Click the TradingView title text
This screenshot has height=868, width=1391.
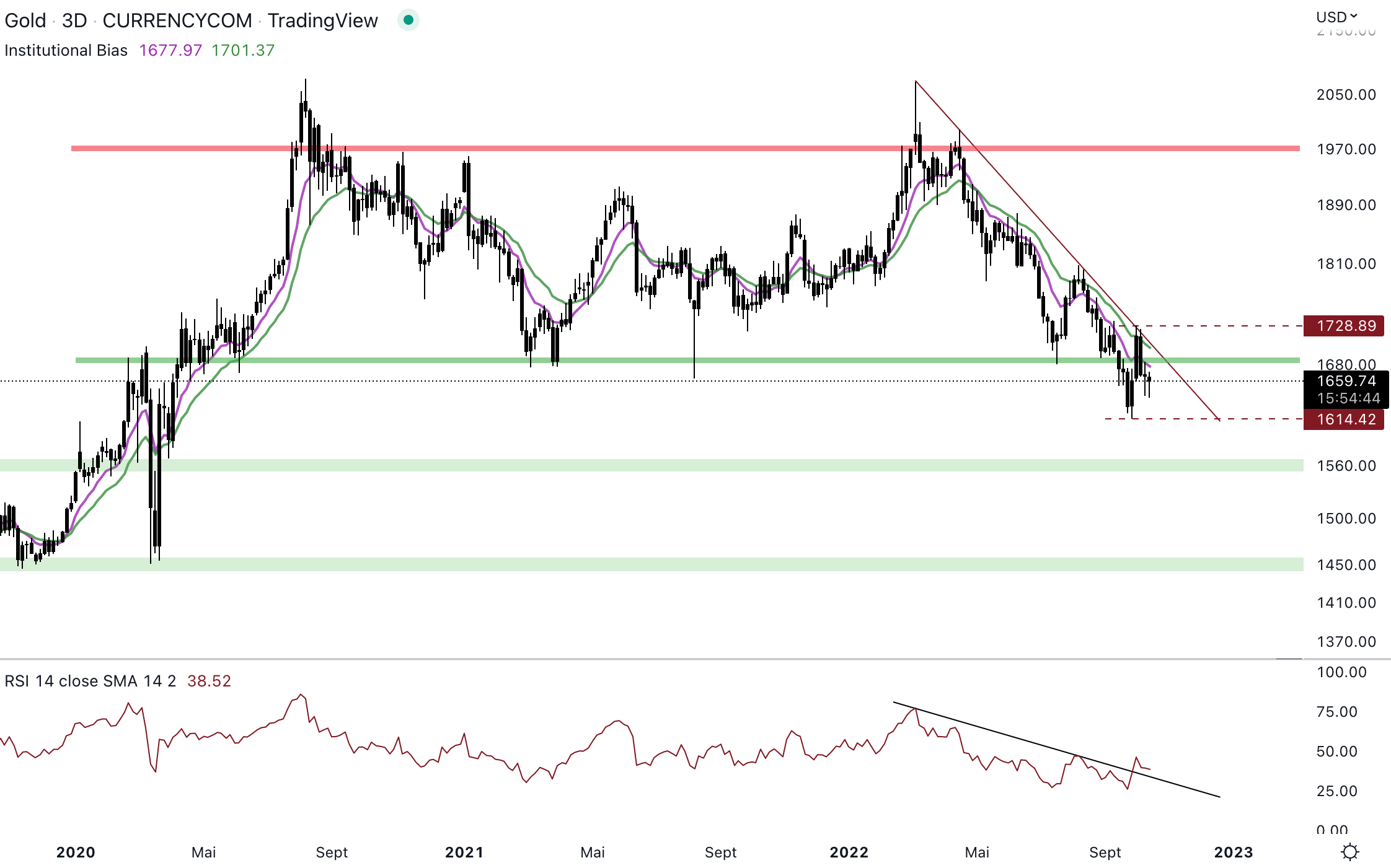click(322, 20)
